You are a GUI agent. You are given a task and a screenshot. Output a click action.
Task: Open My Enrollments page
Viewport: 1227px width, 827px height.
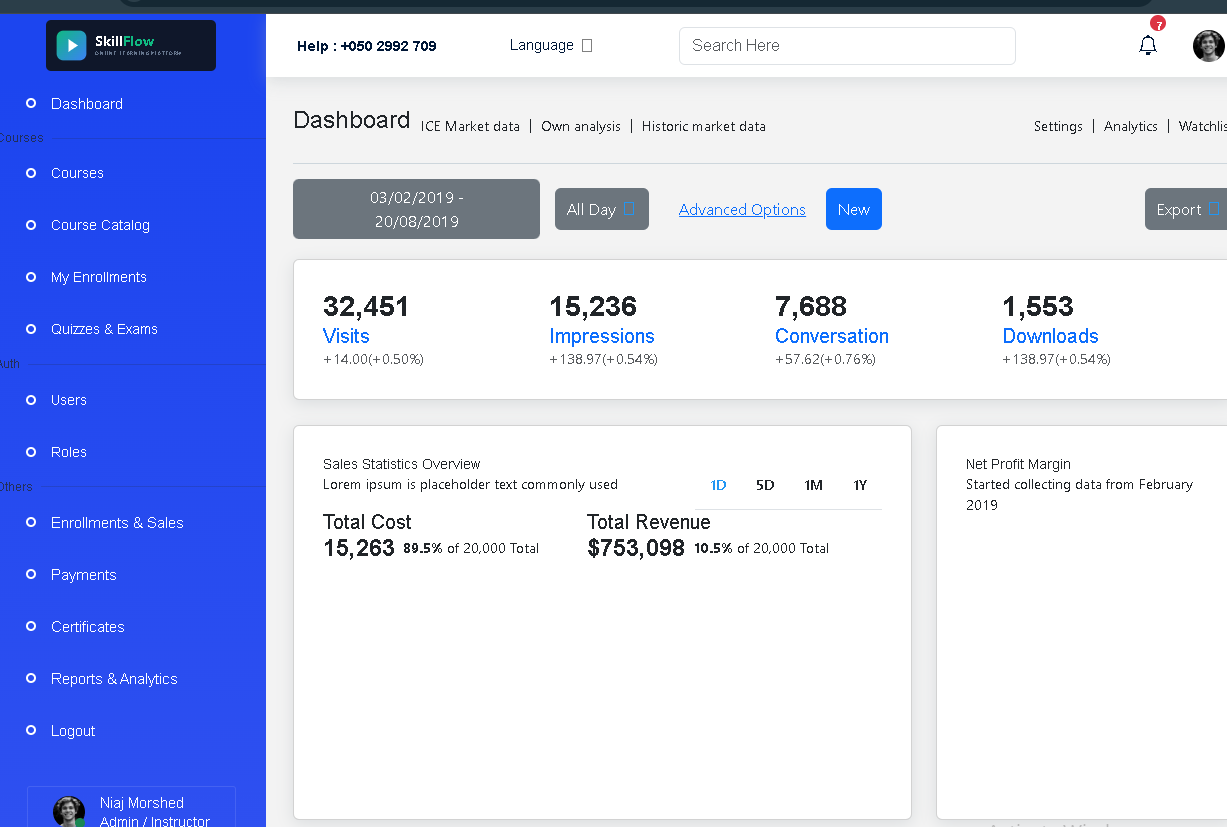pyautogui.click(x=99, y=277)
